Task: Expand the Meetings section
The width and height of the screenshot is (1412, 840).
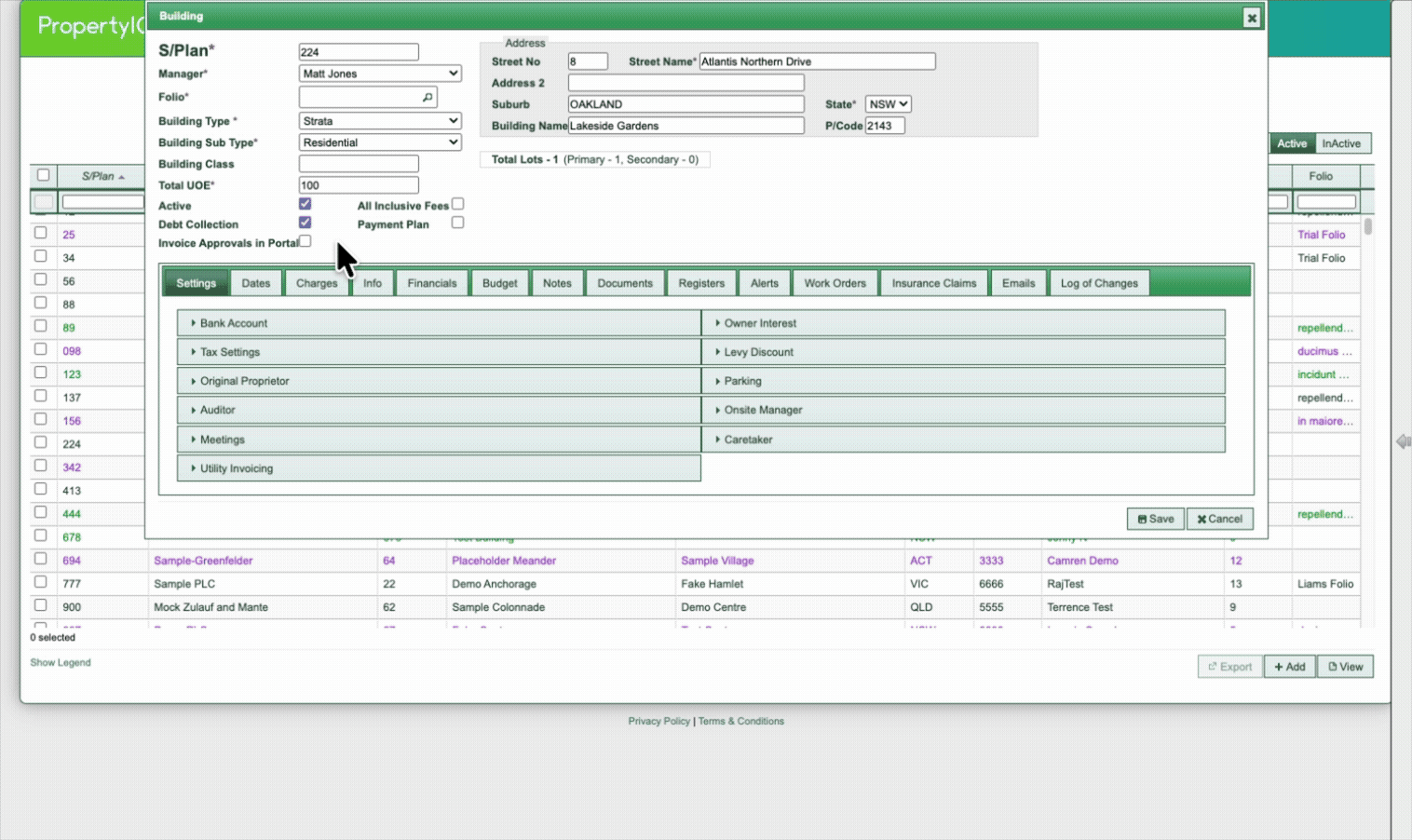Action: pos(439,440)
